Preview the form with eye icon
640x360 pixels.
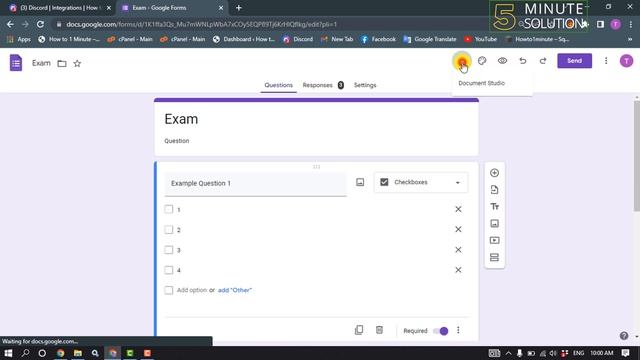pyautogui.click(x=502, y=61)
